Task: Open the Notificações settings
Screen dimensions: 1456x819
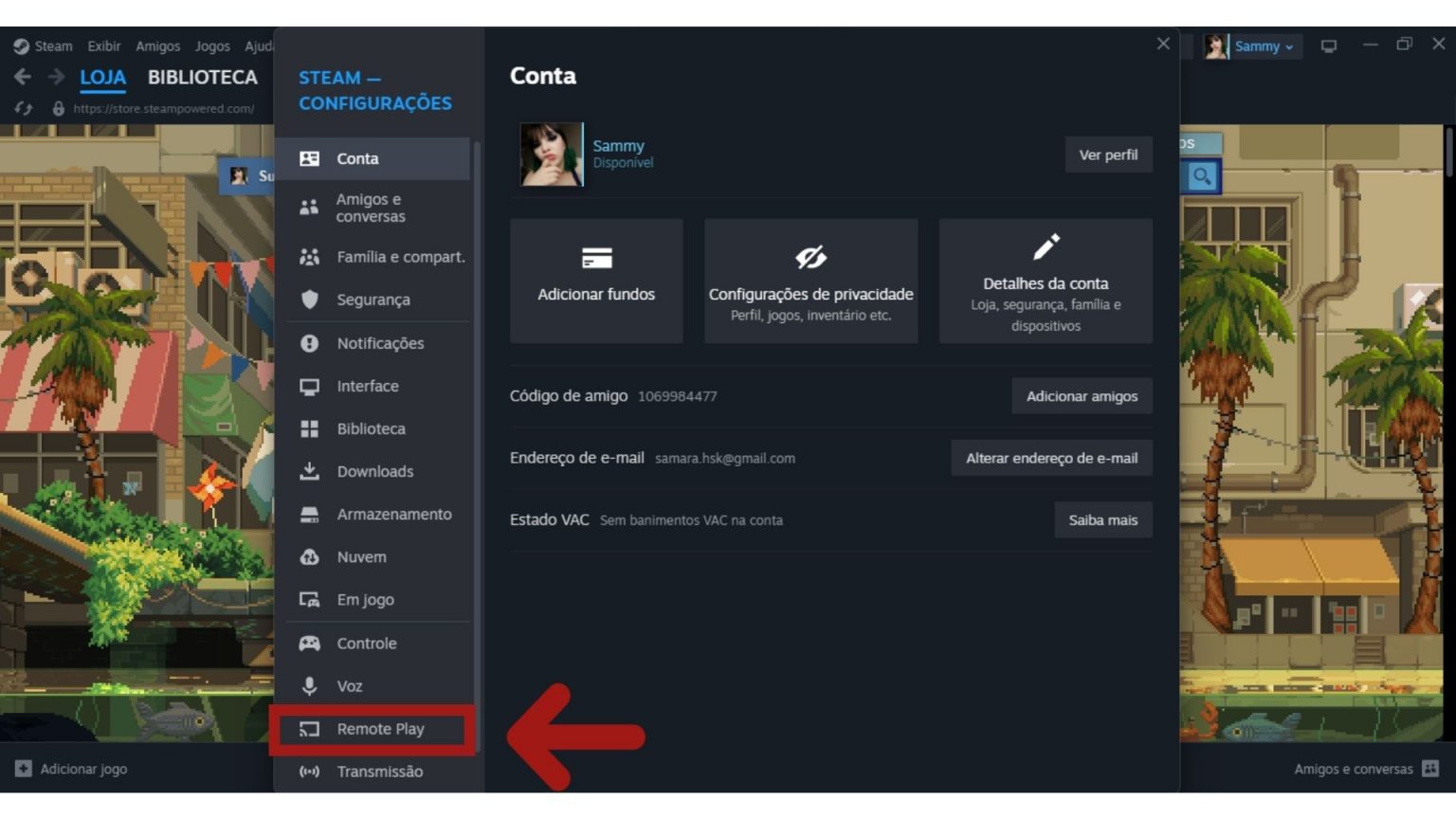Action: [x=380, y=343]
